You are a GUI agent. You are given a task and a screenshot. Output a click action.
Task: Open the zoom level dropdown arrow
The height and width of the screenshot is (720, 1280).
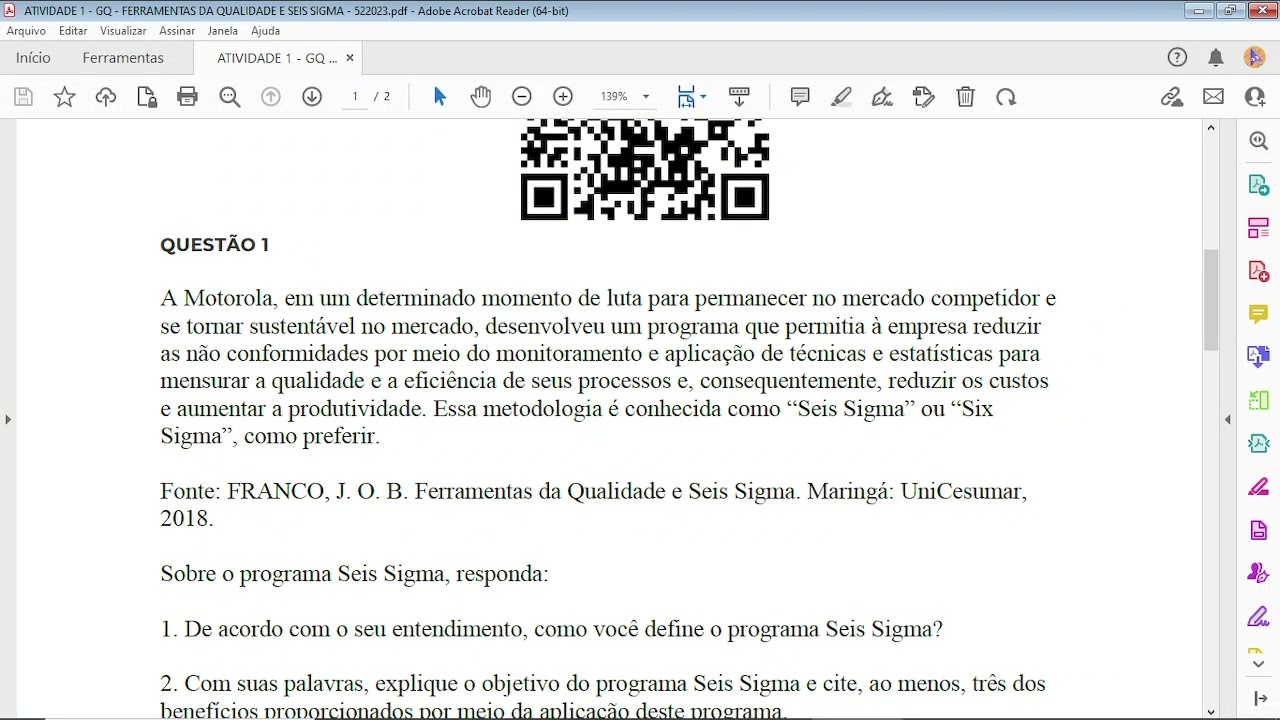[646, 97]
